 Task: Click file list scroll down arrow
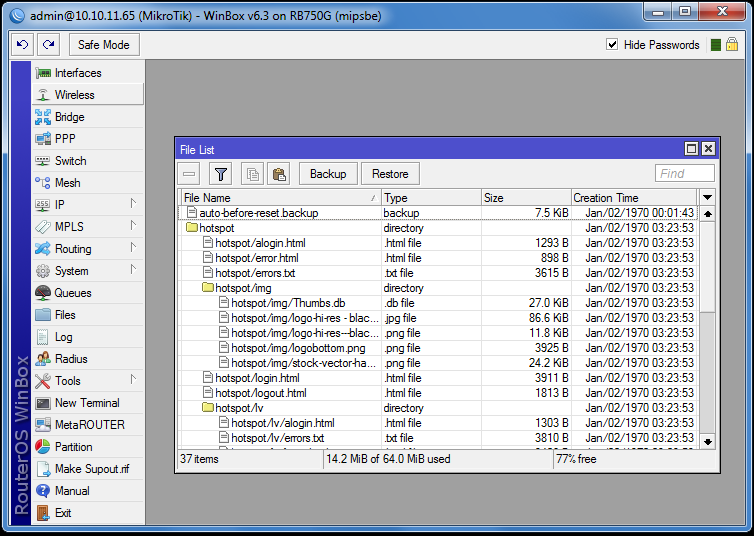point(707,441)
